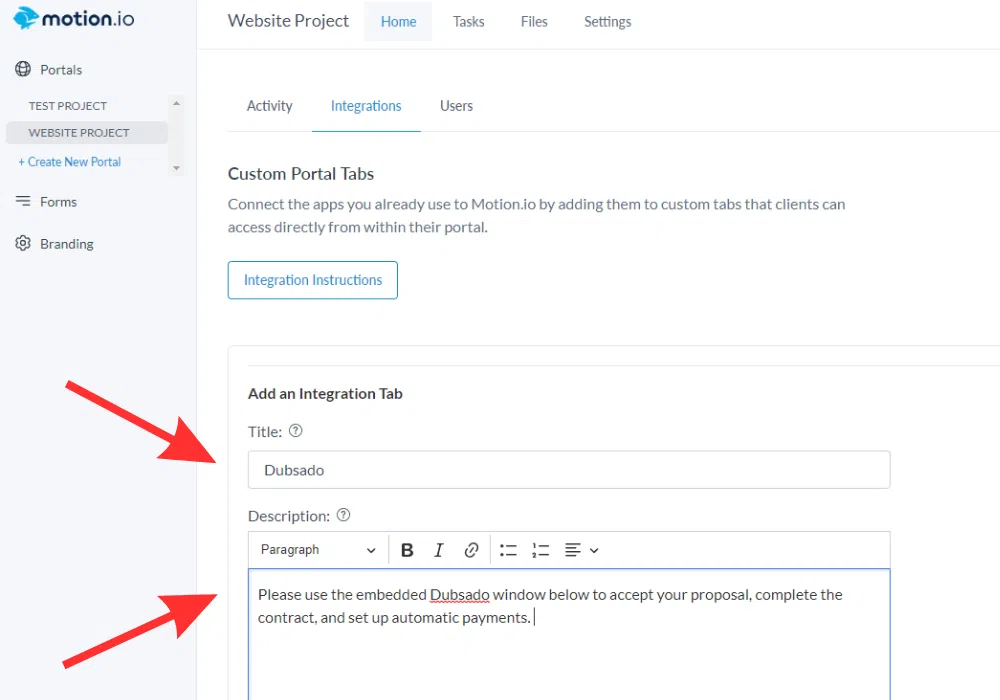
Task: Click the Integration Instructions button
Action: point(313,280)
